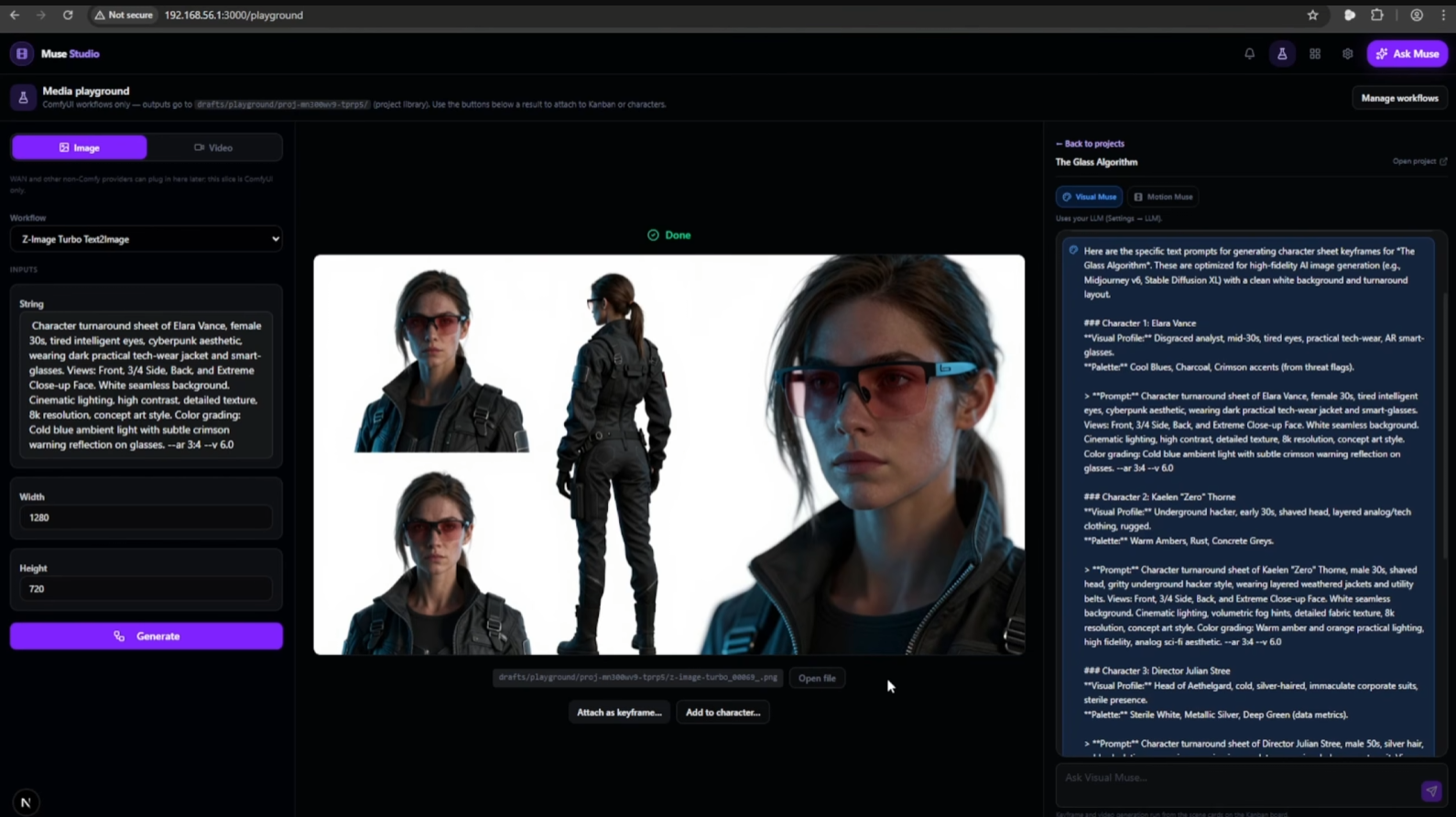Screen dimensions: 1456x817
Task: Bookmark page with browser star icon
Action: point(1312,15)
